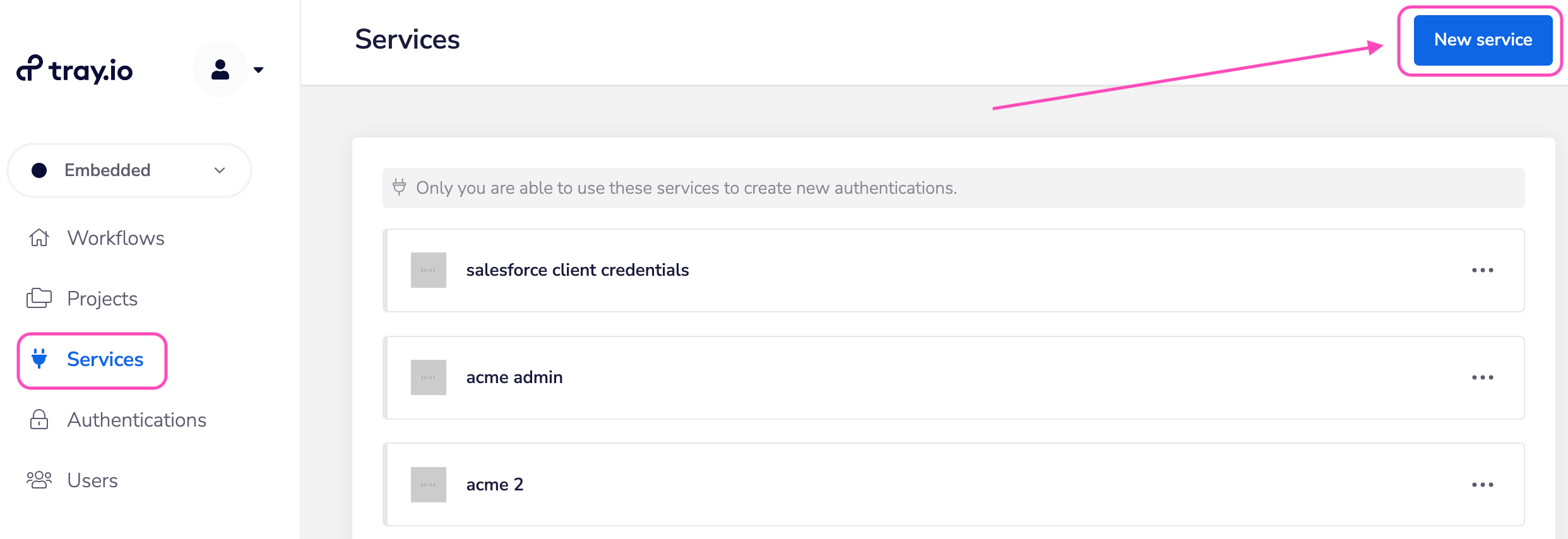Screen dimensions: 1568x539
Task: Click the tray.io logo
Action: (74, 69)
